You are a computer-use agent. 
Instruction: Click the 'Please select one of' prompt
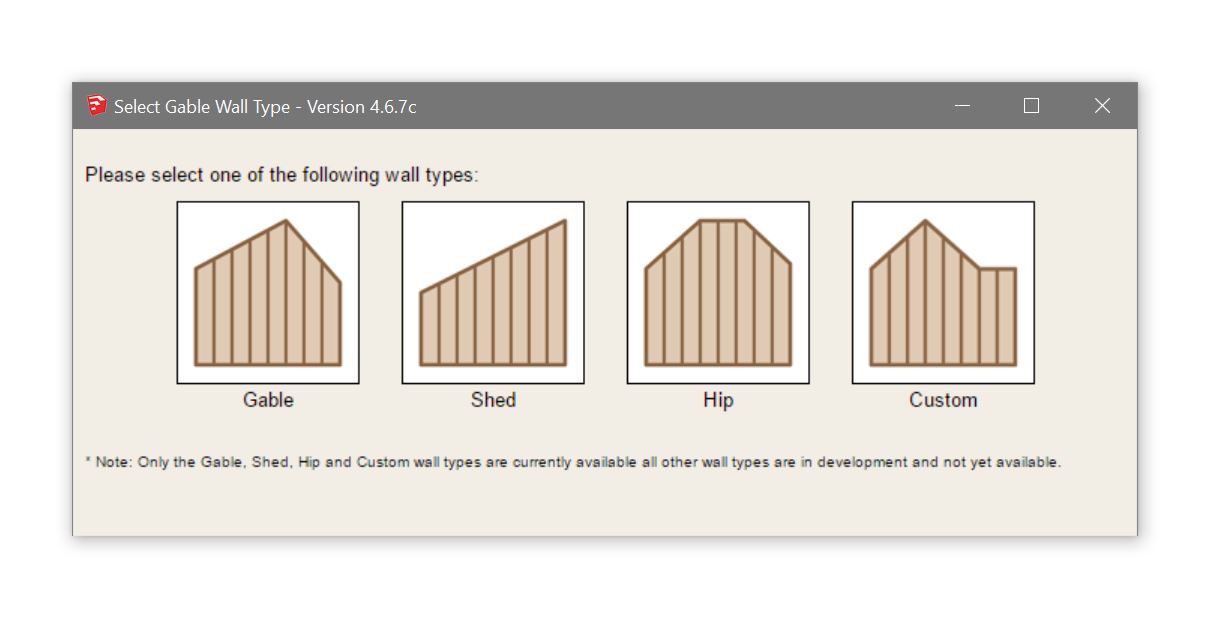tap(282, 175)
